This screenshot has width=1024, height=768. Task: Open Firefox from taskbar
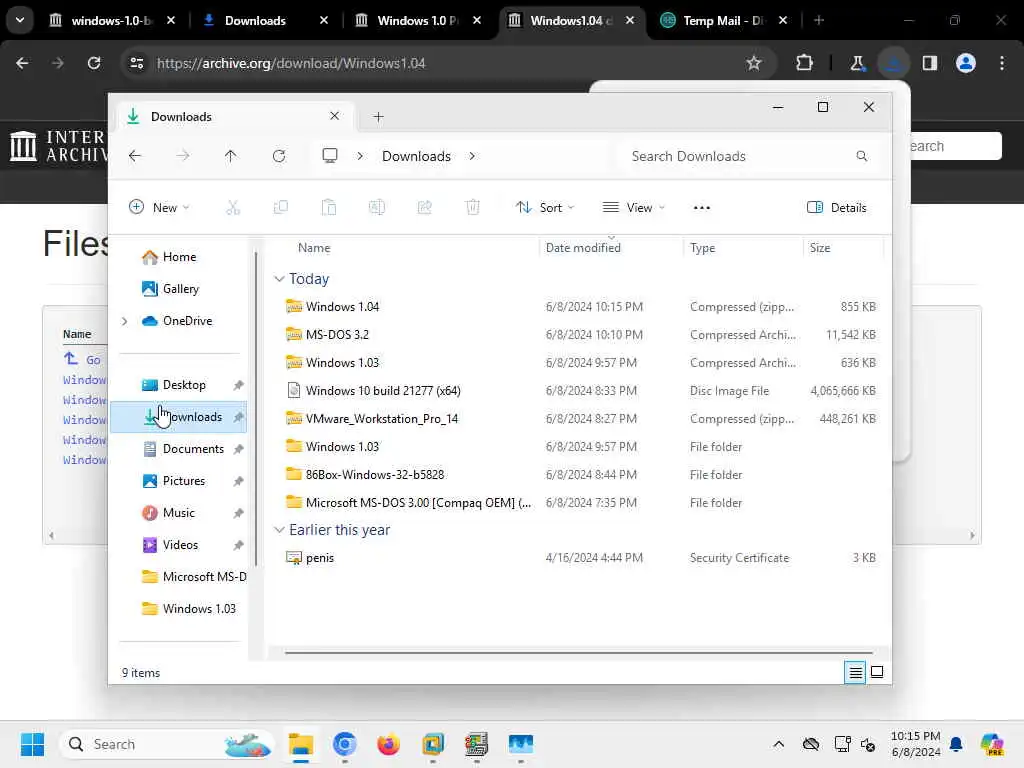pyautogui.click(x=389, y=744)
